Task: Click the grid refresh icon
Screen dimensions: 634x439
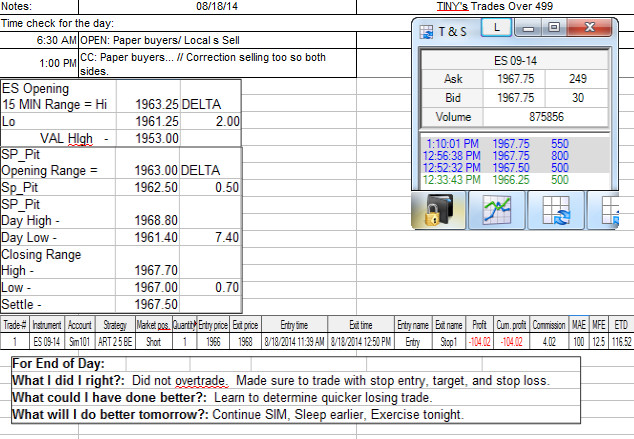Action: pyautogui.click(x=556, y=210)
